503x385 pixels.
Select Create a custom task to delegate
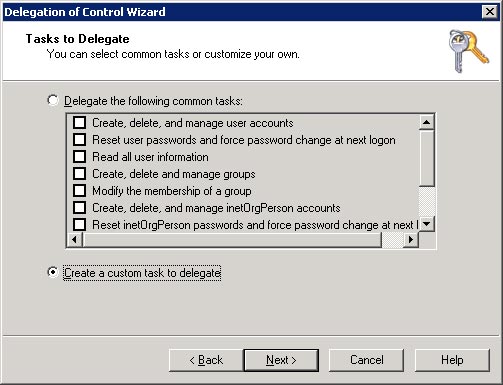click(x=53, y=272)
